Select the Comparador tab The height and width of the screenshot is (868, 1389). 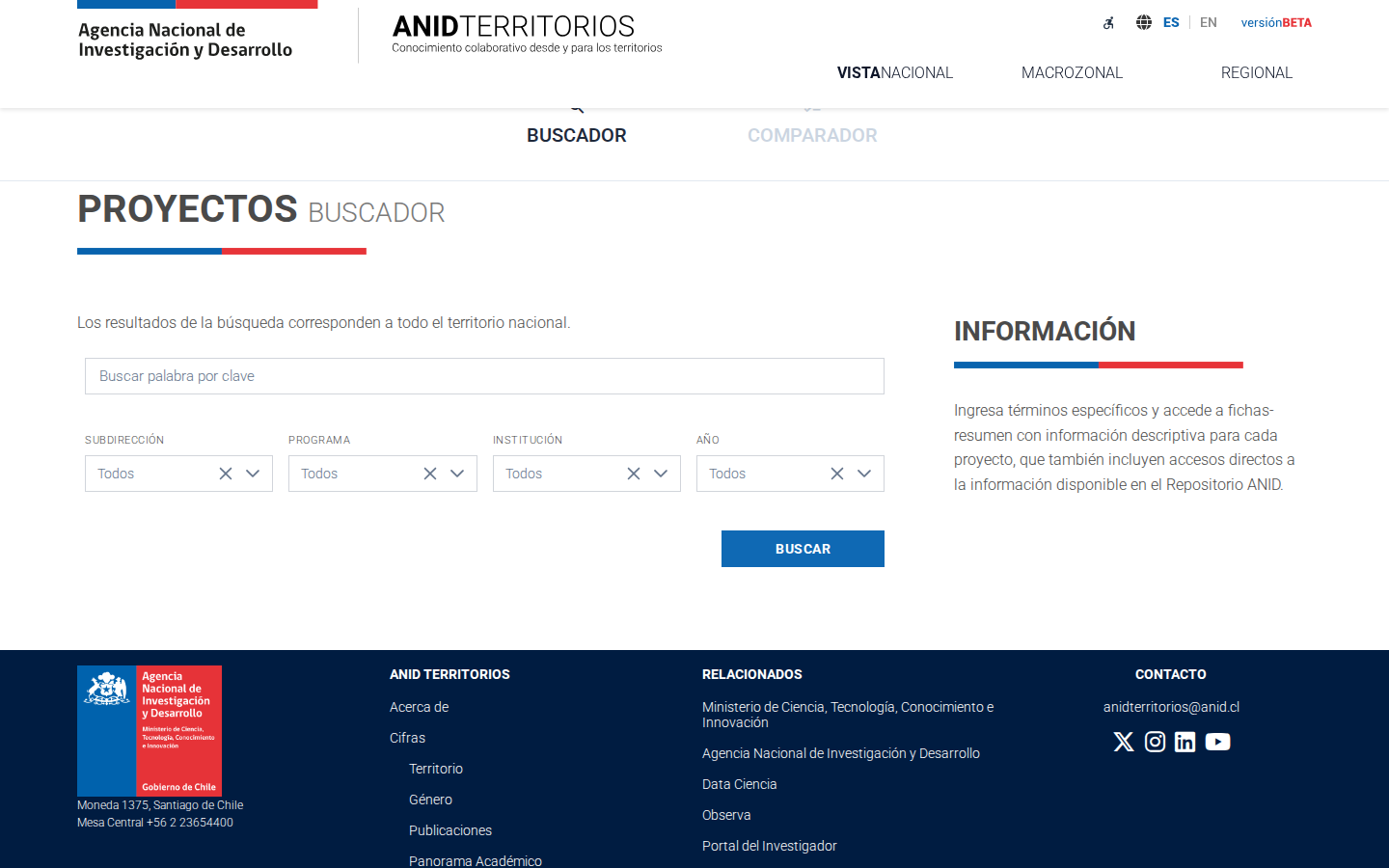tap(812, 135)
